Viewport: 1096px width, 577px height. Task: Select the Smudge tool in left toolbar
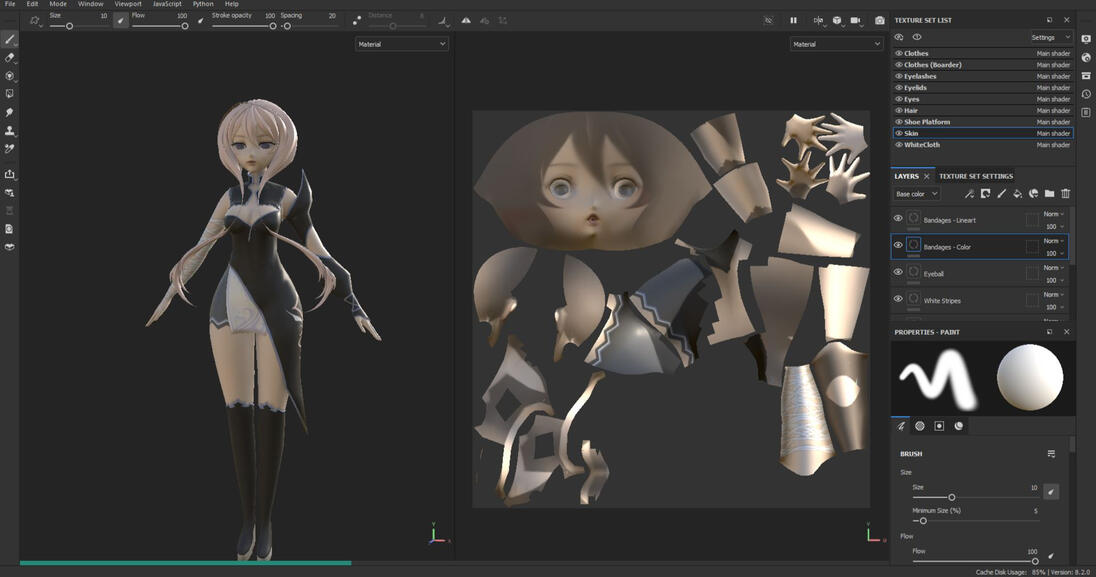(10, 112)
